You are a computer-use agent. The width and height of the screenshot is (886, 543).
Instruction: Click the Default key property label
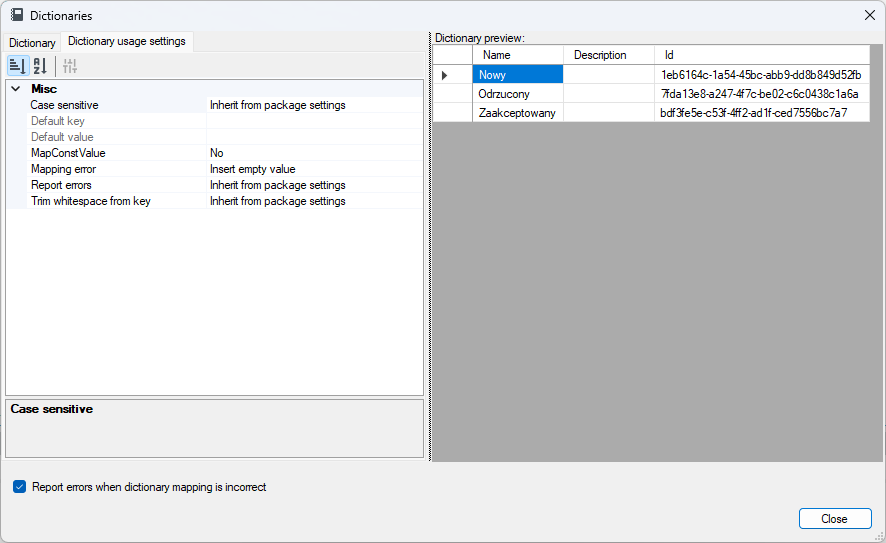coord(58,121)
